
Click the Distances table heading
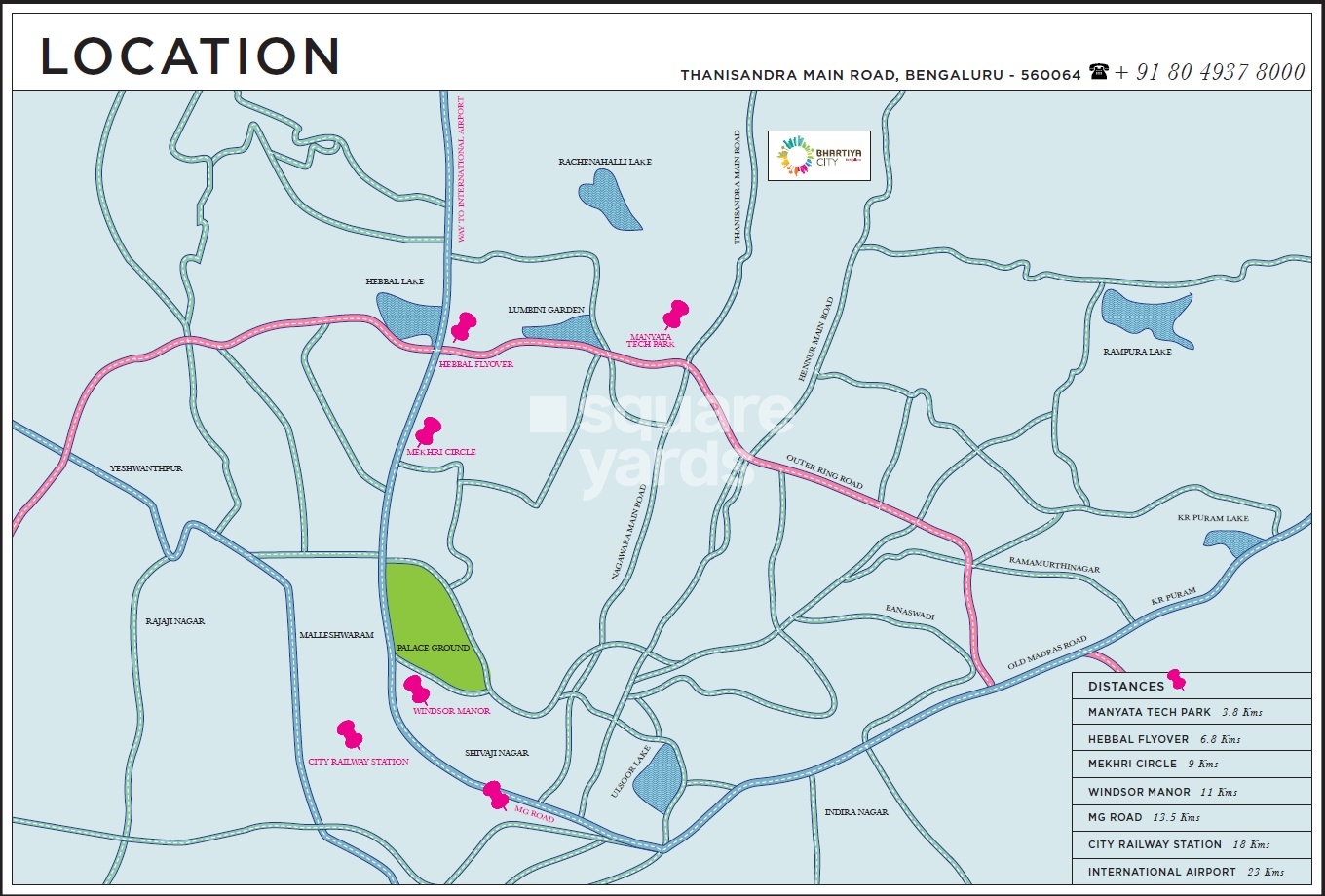coord(1126,686)
